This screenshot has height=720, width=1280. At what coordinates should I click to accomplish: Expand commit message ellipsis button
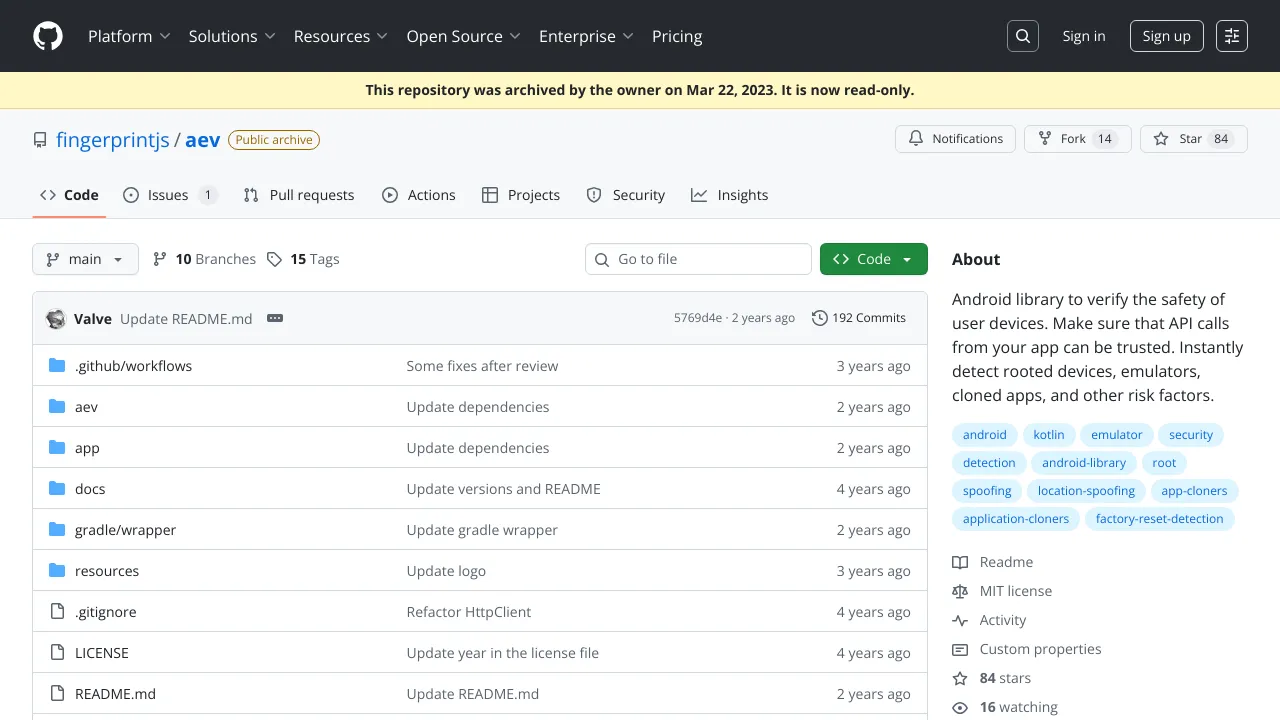click(275, 318)
